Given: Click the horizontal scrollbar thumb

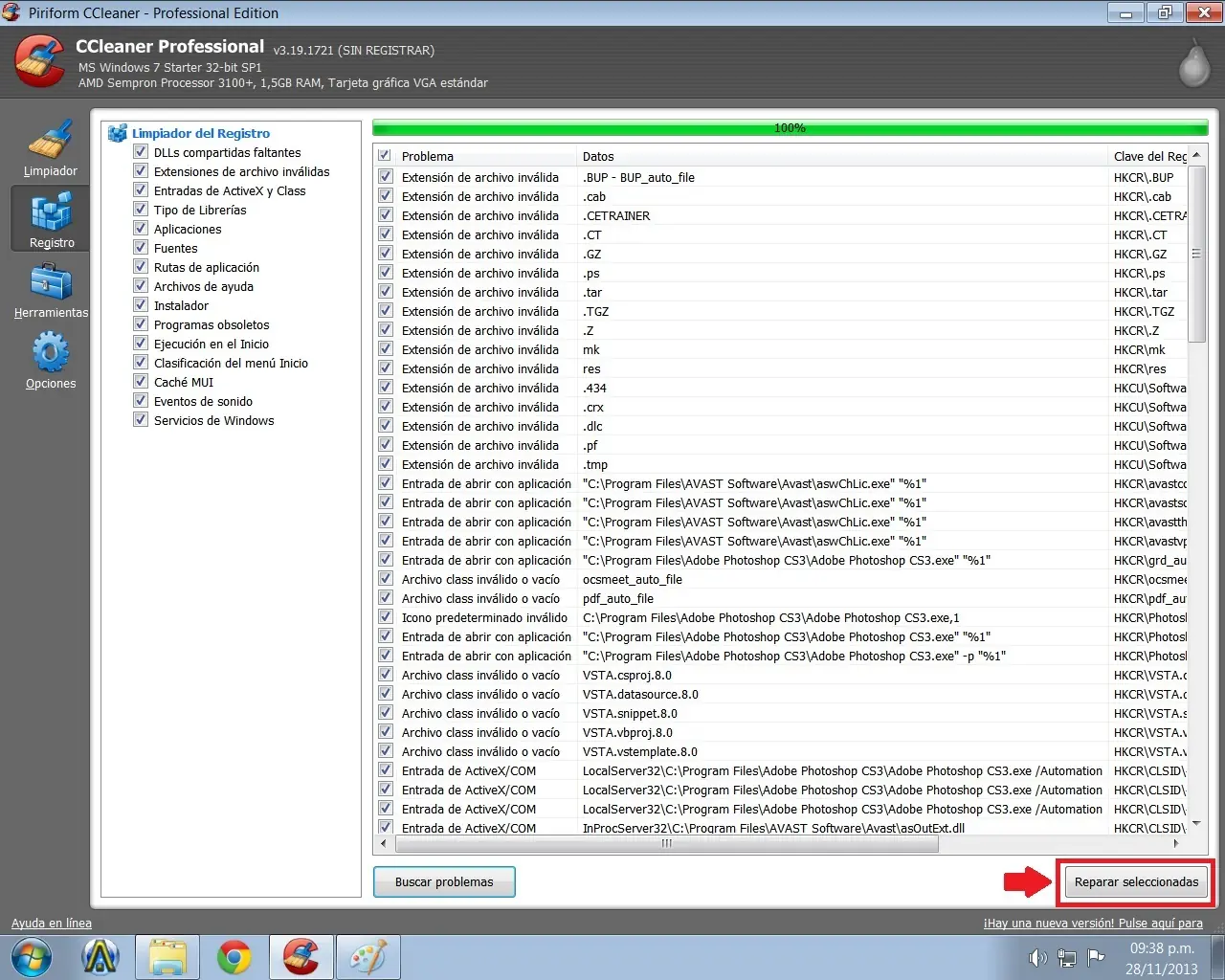Looking at the screenshot, I should (x=666, y=844).
